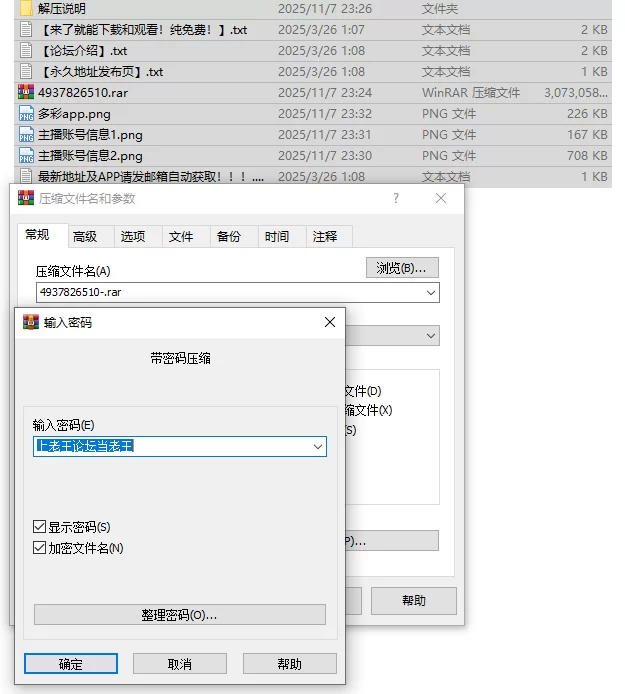
Task: Click the size 3,073,058... of the rar file
Action: click(576, 93)
